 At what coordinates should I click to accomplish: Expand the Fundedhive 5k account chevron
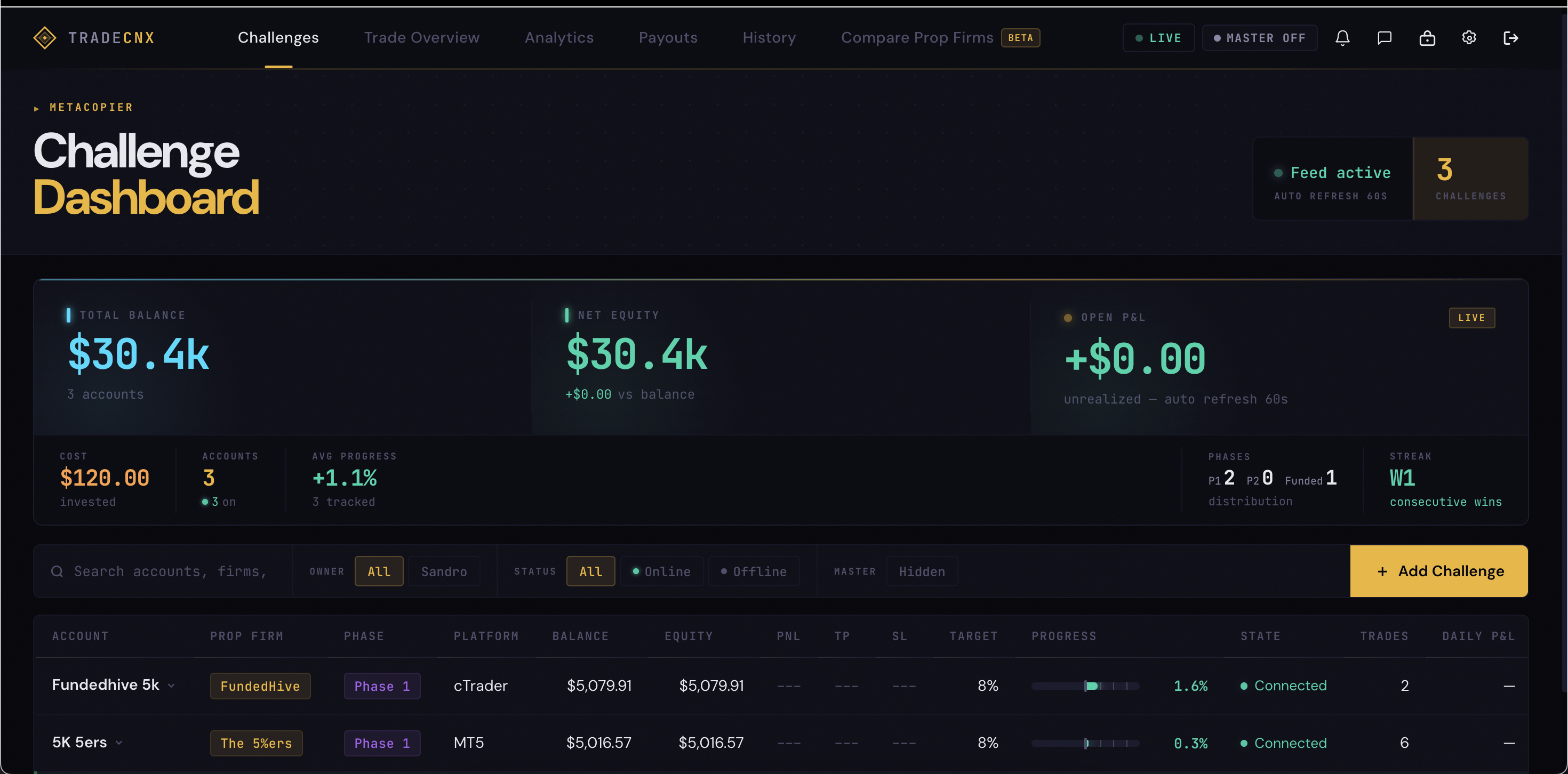coord(172,686)
